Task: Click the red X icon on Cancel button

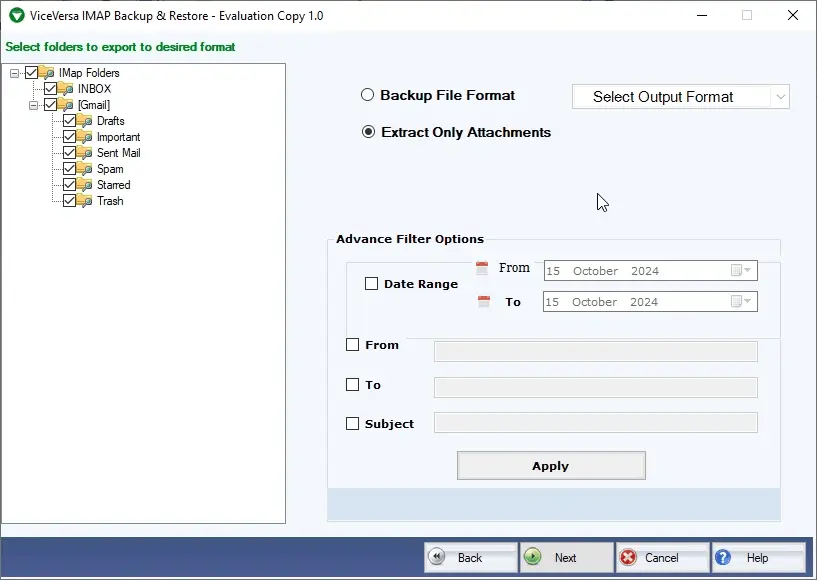Action: pos(628,557)
